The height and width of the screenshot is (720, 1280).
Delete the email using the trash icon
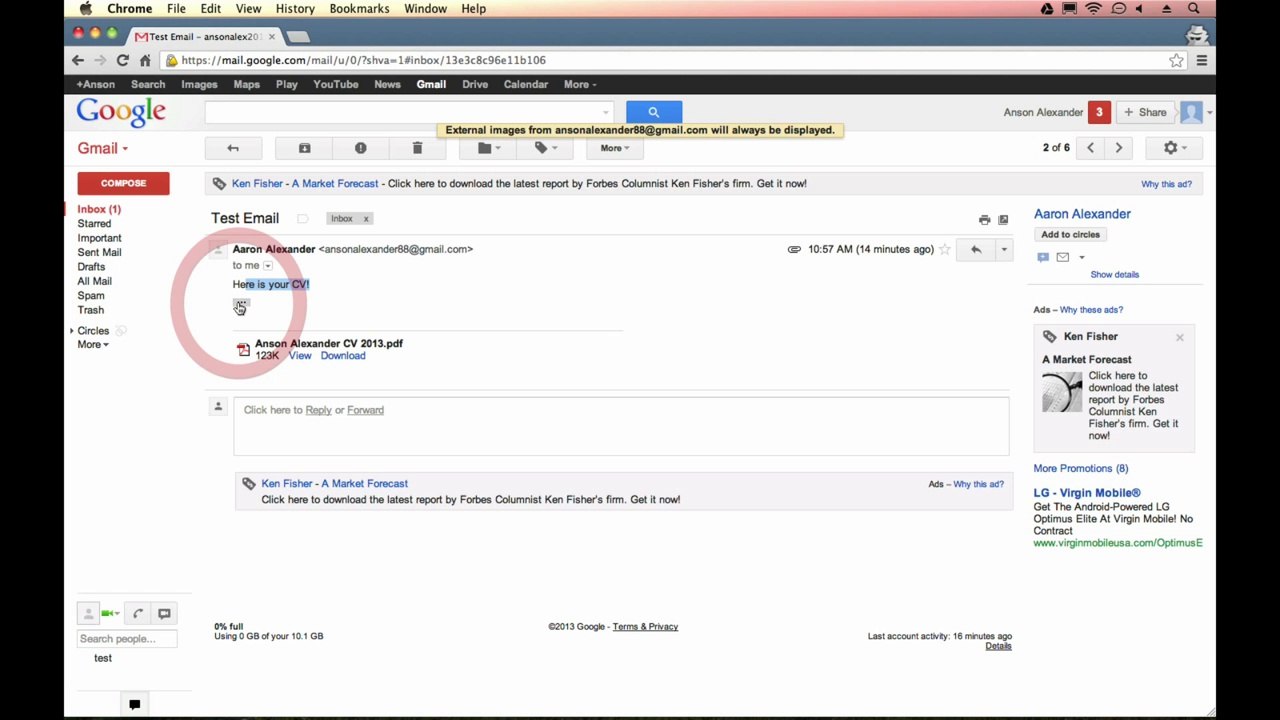click(417, 148)
